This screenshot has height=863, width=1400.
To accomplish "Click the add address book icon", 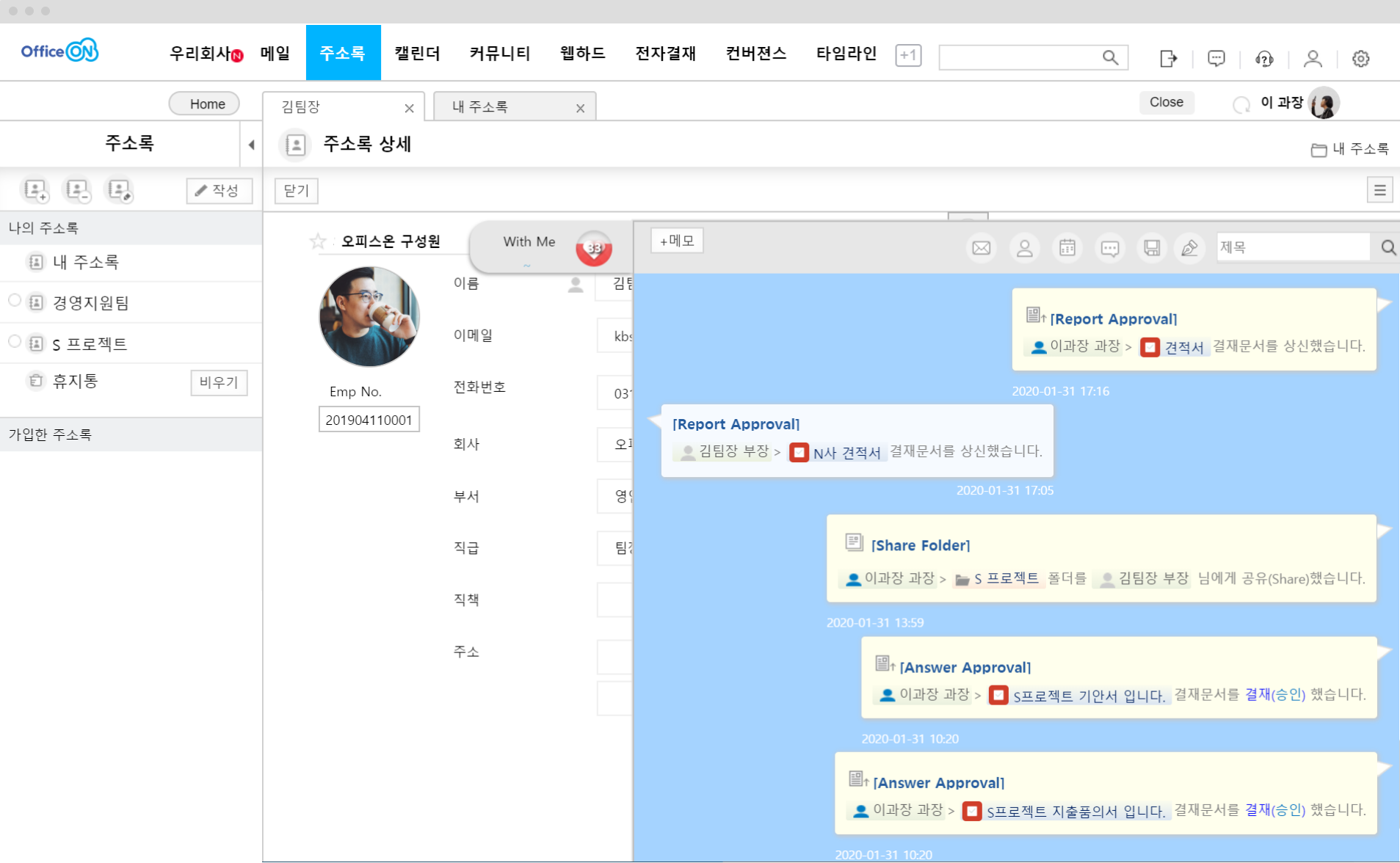I will click(x=35, y=190).
